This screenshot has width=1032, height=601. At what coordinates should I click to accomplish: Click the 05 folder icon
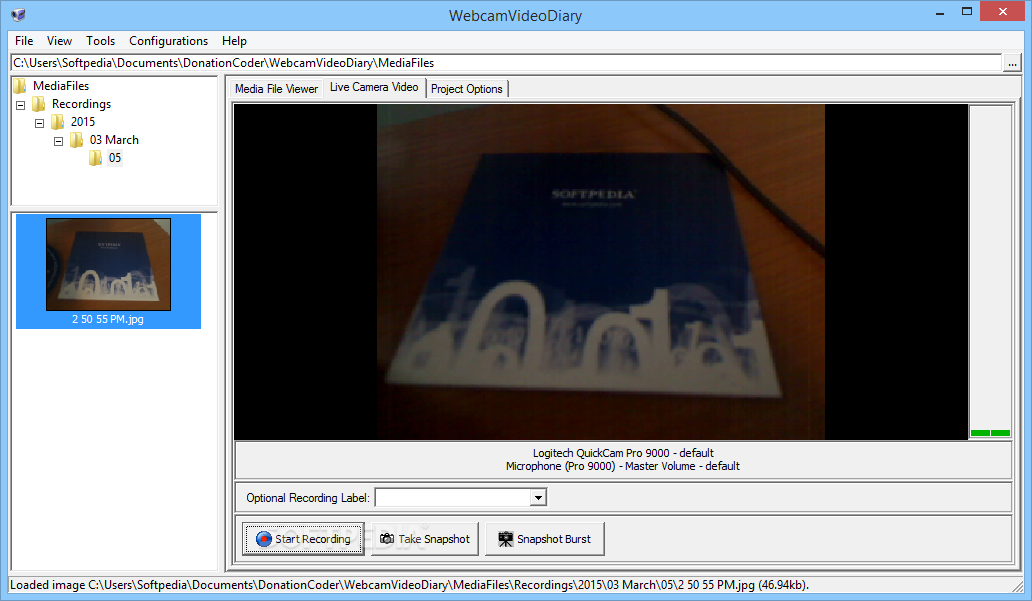pyautogui.click(x=95, y=158)
